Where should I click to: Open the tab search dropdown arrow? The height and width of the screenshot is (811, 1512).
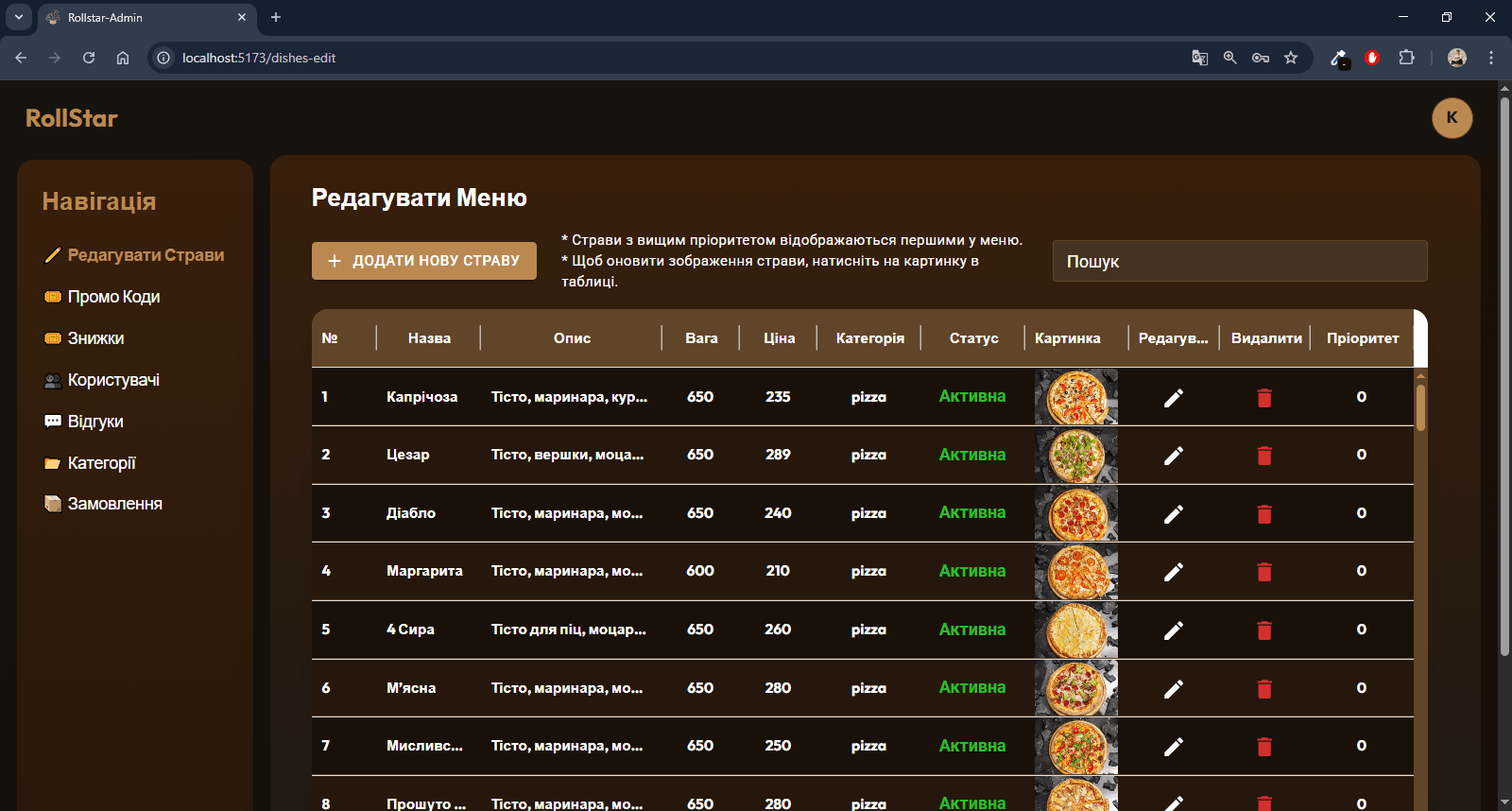pos(19,17)
